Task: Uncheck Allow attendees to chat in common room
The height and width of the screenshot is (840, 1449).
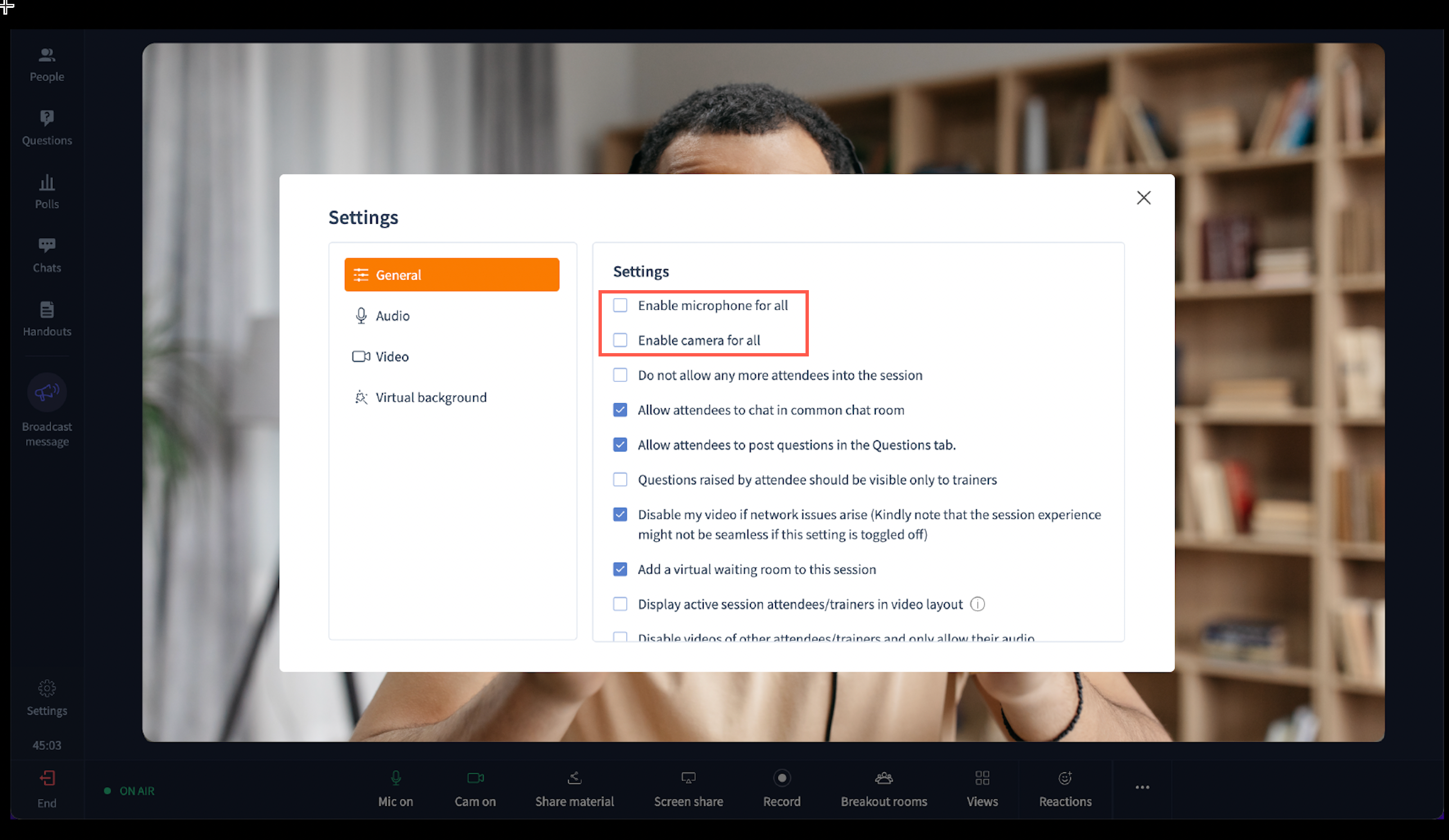Action: pyautogui.click(x=620, y=410)
